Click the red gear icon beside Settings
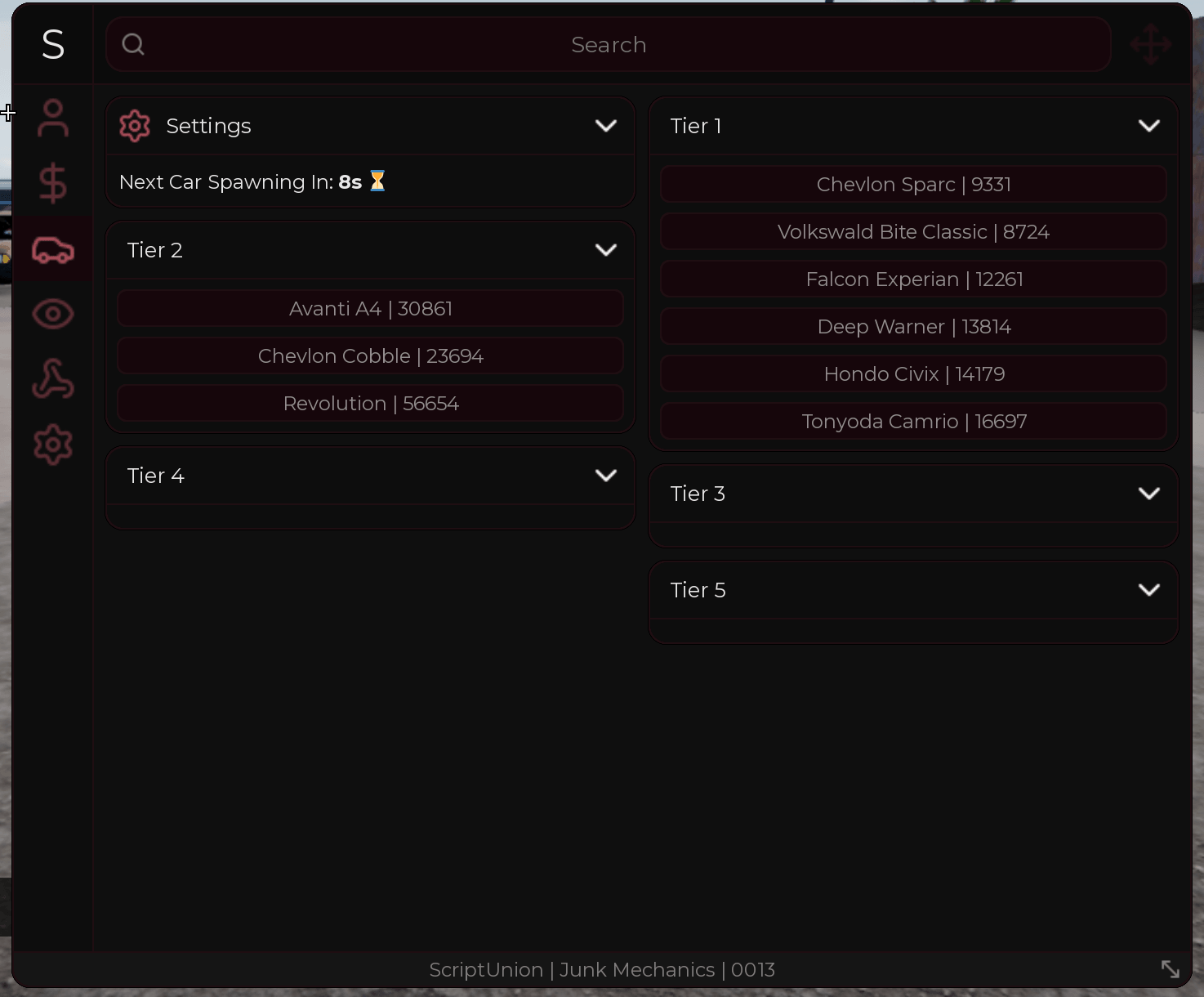This screenshot has width=1204, height=997. (135, 126)
